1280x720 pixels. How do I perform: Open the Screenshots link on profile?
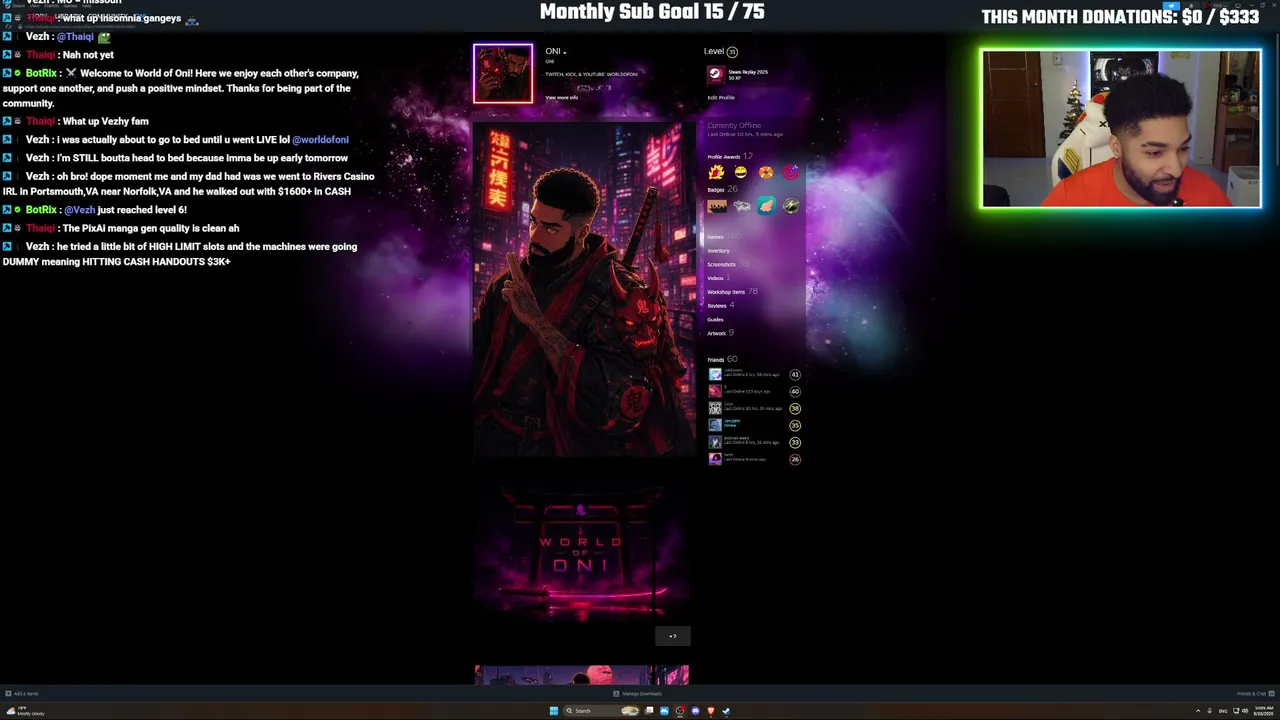tap(722, 265)
